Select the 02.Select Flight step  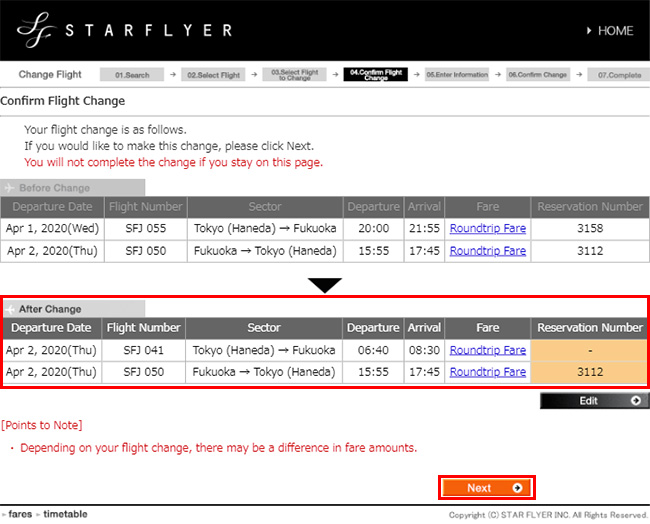213,75
